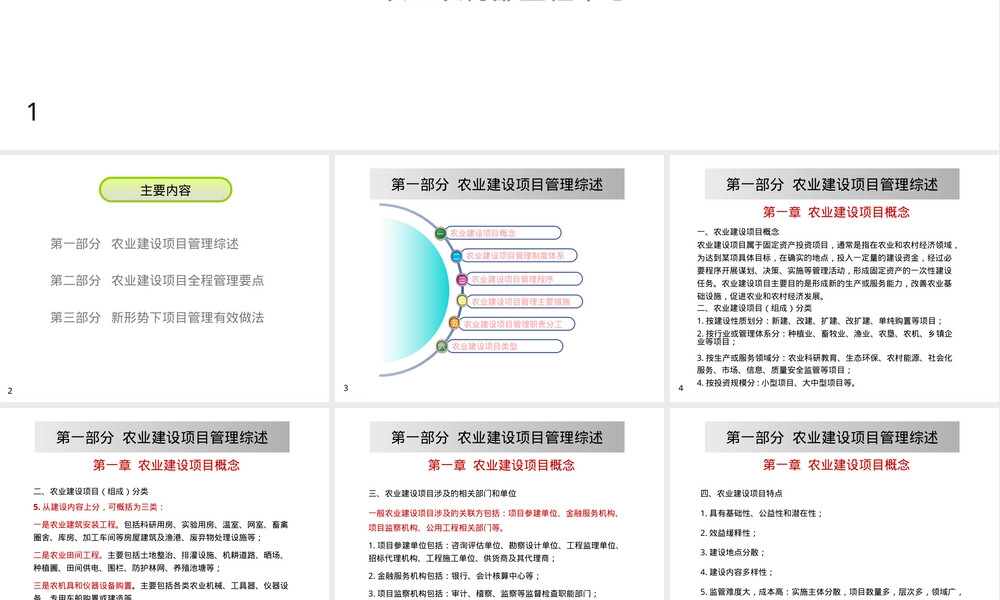Click red heading 第一章 农业建设项目概念 on slide 4

coord(836,212)
